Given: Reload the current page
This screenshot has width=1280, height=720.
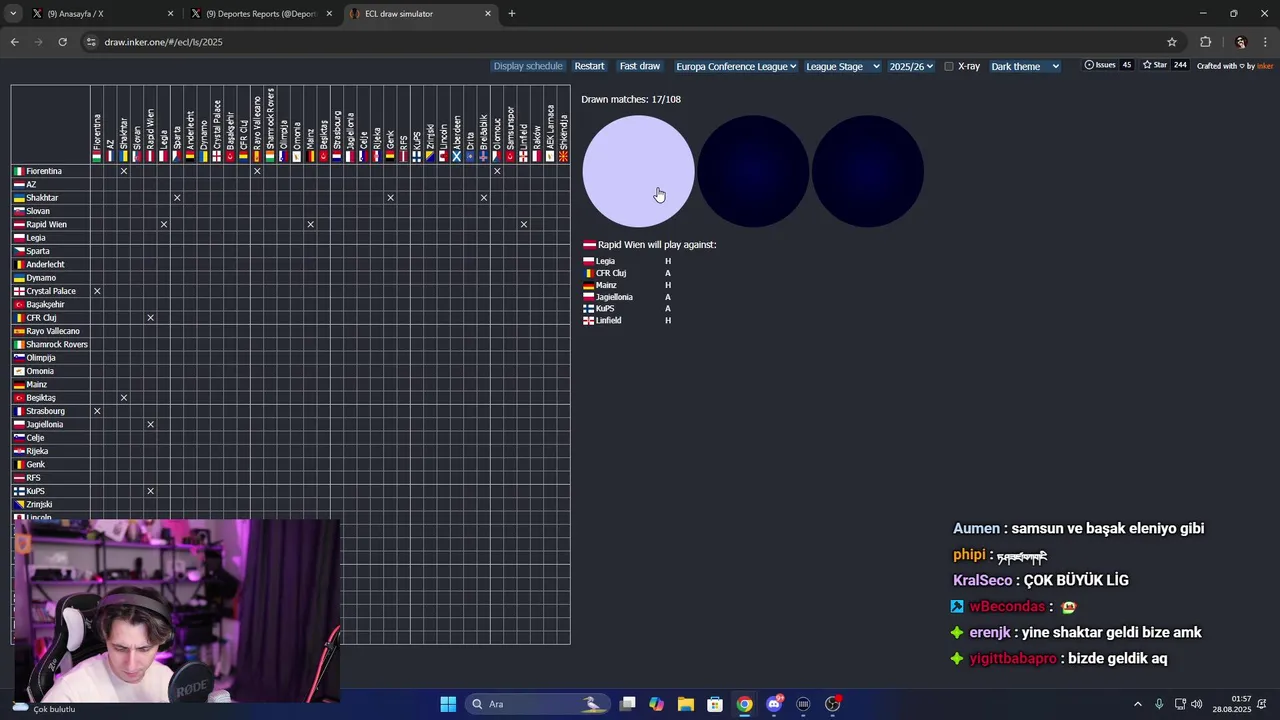Looking at the screenshot, I should click(62, 42).
